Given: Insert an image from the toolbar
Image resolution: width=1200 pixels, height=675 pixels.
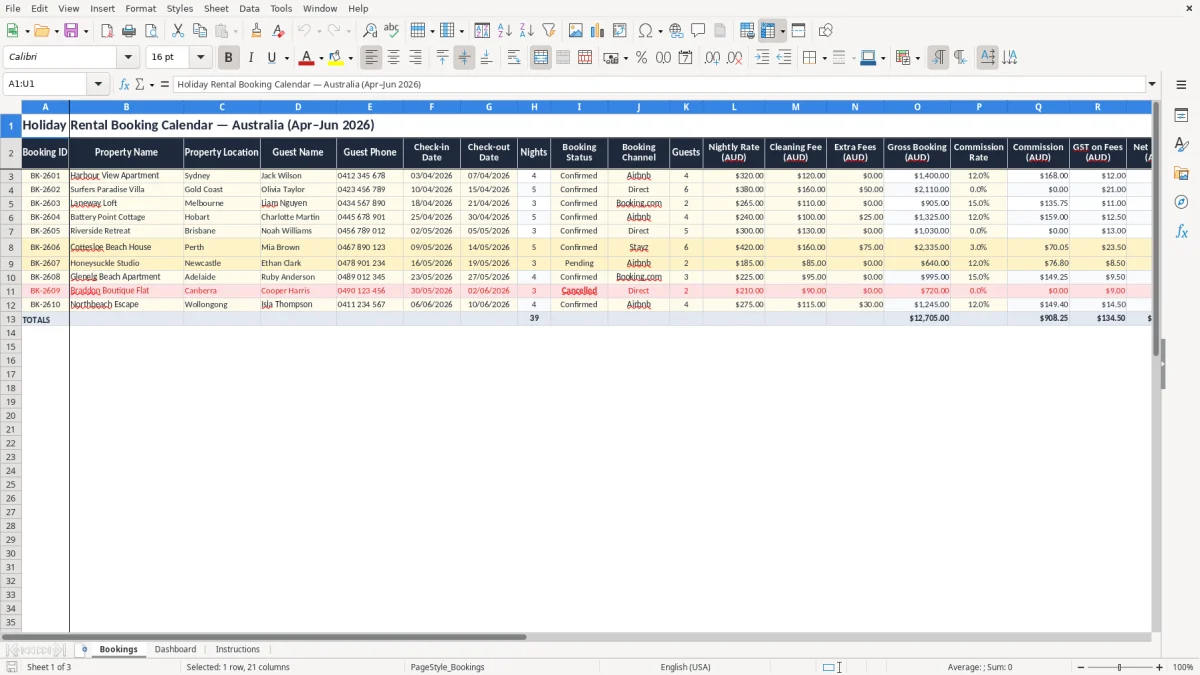Looking at the screenshot, I should click(x=576, y=31).
